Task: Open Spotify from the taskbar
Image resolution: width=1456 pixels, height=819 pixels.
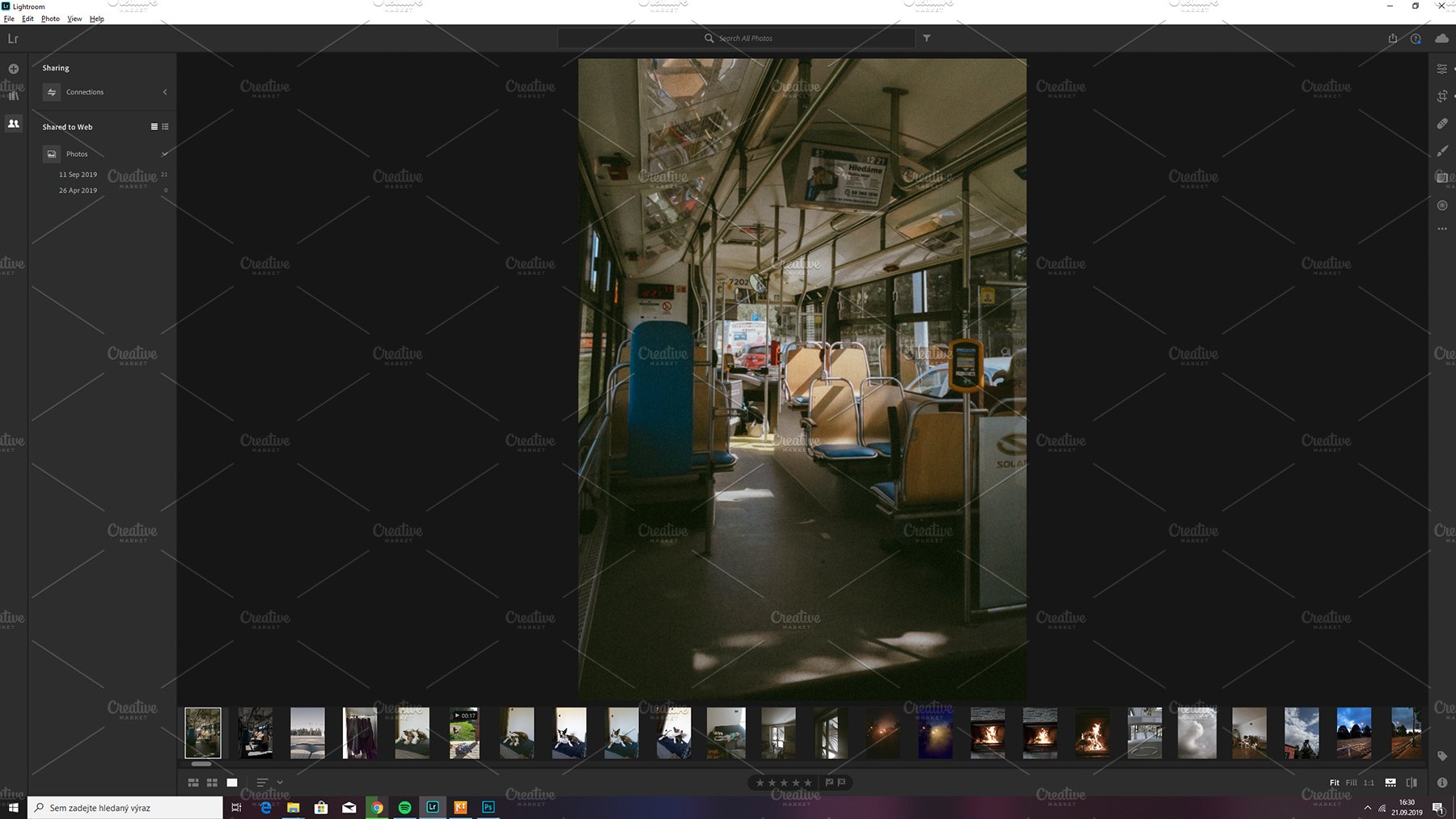Action: [x=404, y=807]
